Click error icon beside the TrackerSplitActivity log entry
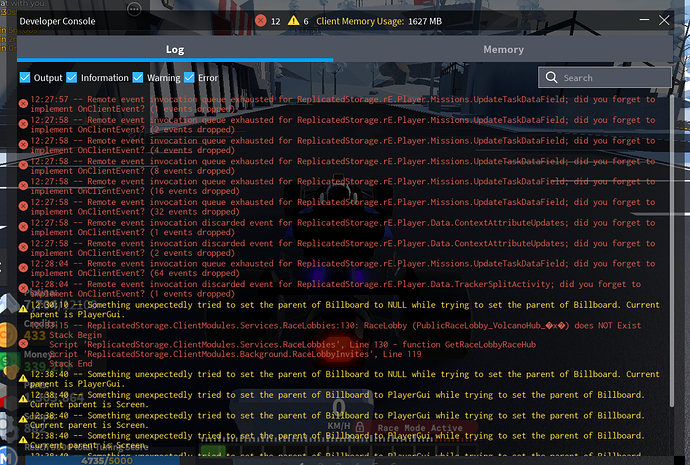 coord(24,288)
